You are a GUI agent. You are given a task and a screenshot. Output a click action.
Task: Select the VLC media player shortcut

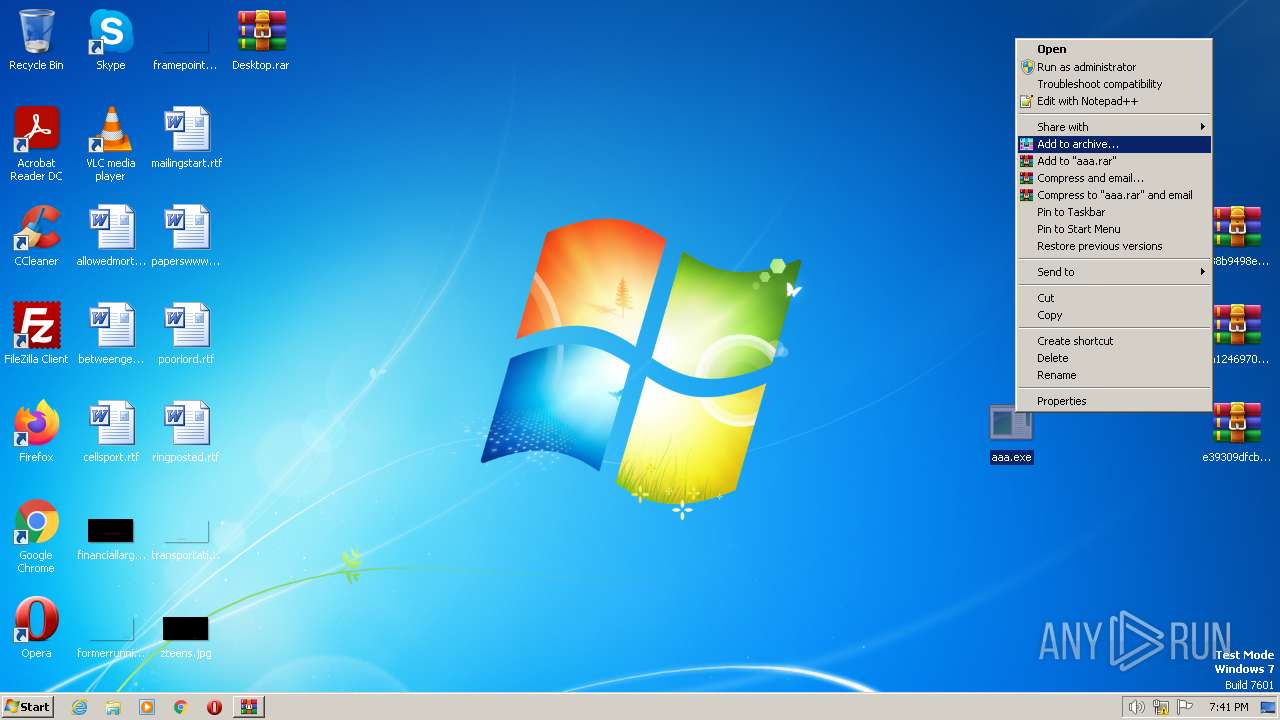[110, 144]
